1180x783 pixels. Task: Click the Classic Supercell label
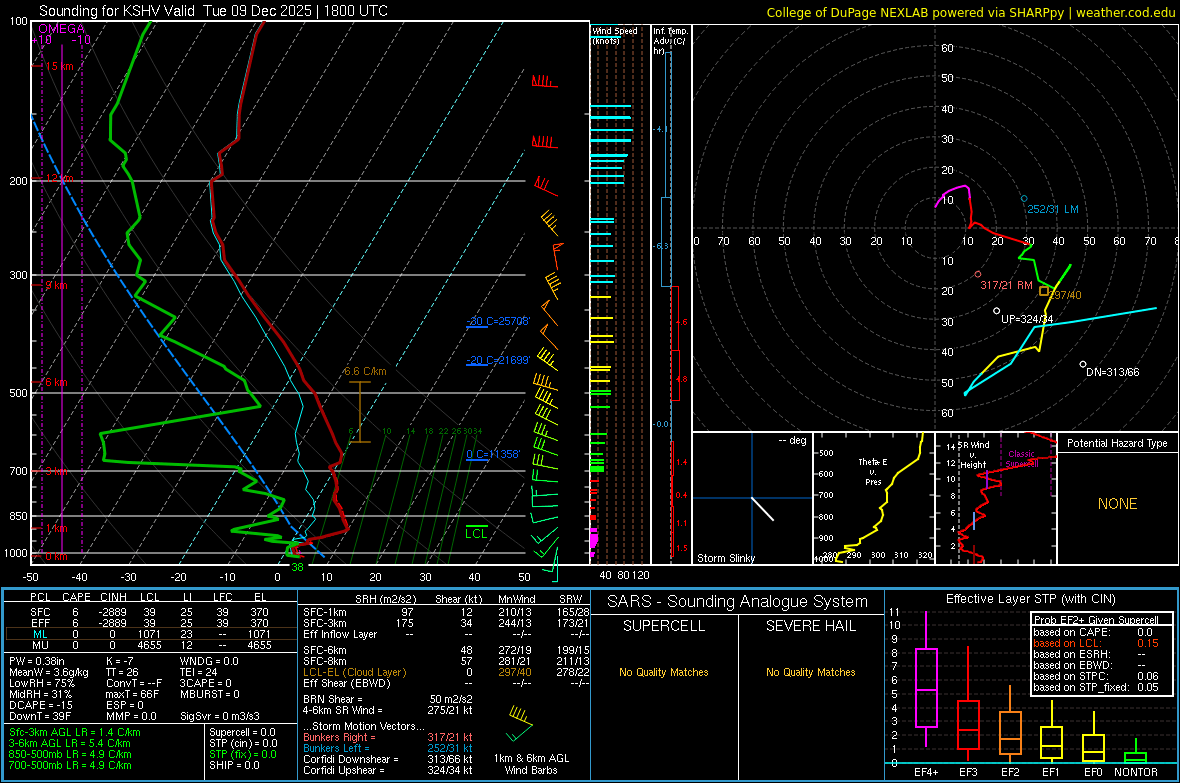[1022, 459]
